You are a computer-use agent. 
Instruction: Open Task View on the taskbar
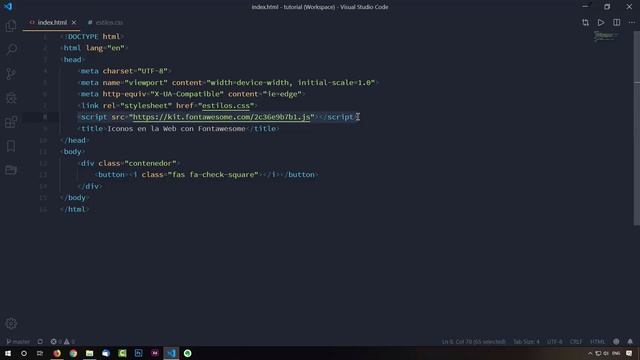point(40,353)
